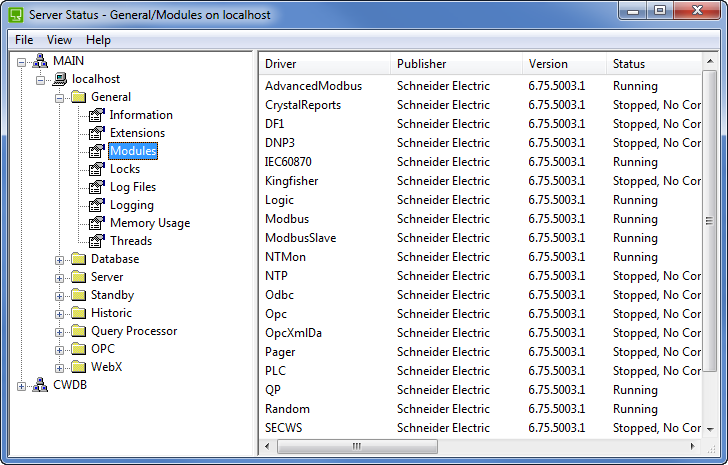Expand the CWDB tree node

21,386
